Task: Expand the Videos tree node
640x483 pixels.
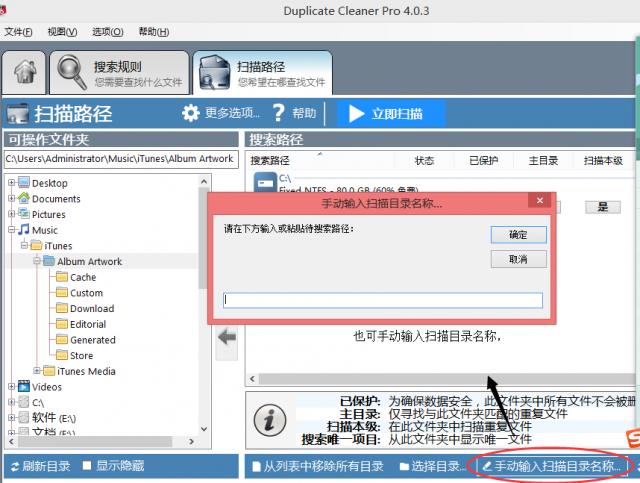Action: pyautogui.click(x=12, y=386)
